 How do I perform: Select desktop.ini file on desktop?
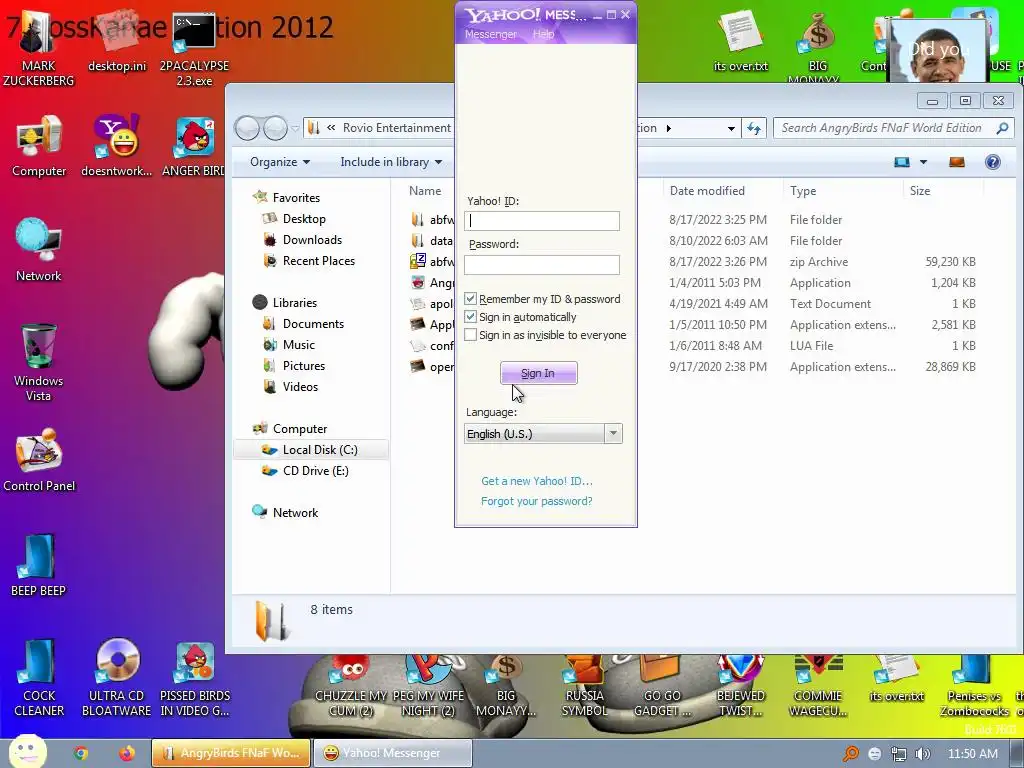pos(117,40)
